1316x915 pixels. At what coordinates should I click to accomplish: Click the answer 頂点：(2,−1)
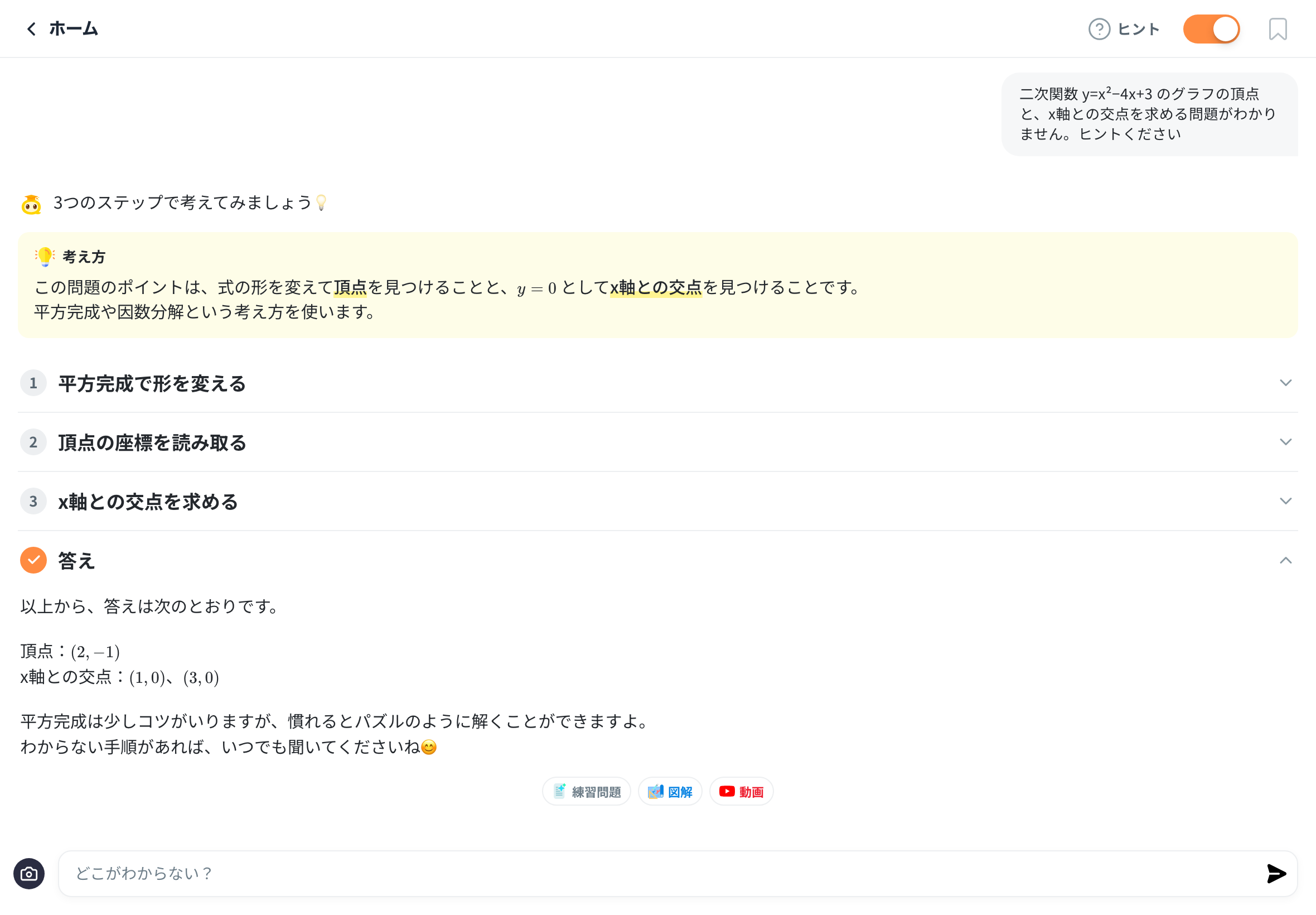70,651
